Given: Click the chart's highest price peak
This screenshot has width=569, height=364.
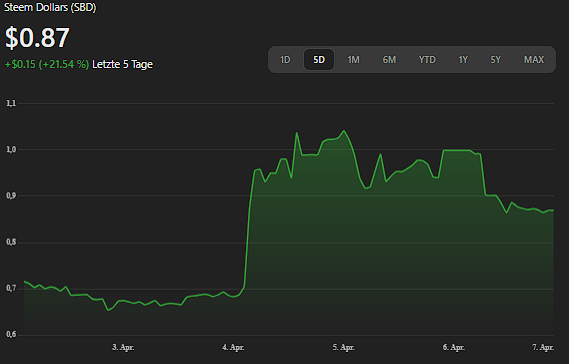Looking at the screenshot, I should (344, 131).
